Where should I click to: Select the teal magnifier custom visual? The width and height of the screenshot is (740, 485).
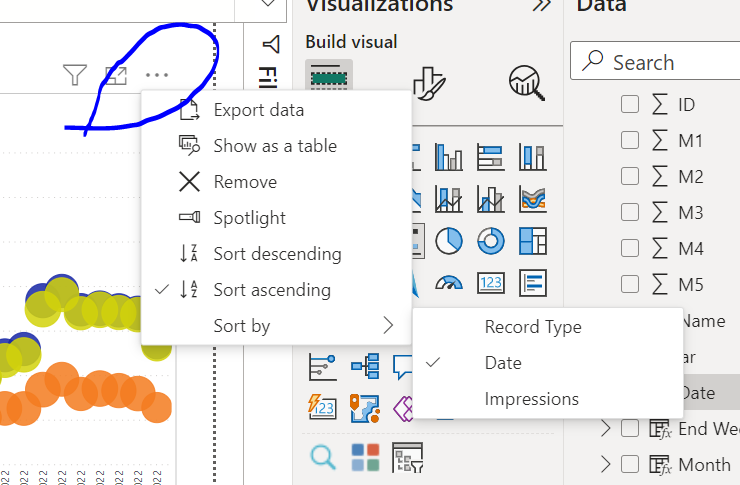tap(323, 457)
